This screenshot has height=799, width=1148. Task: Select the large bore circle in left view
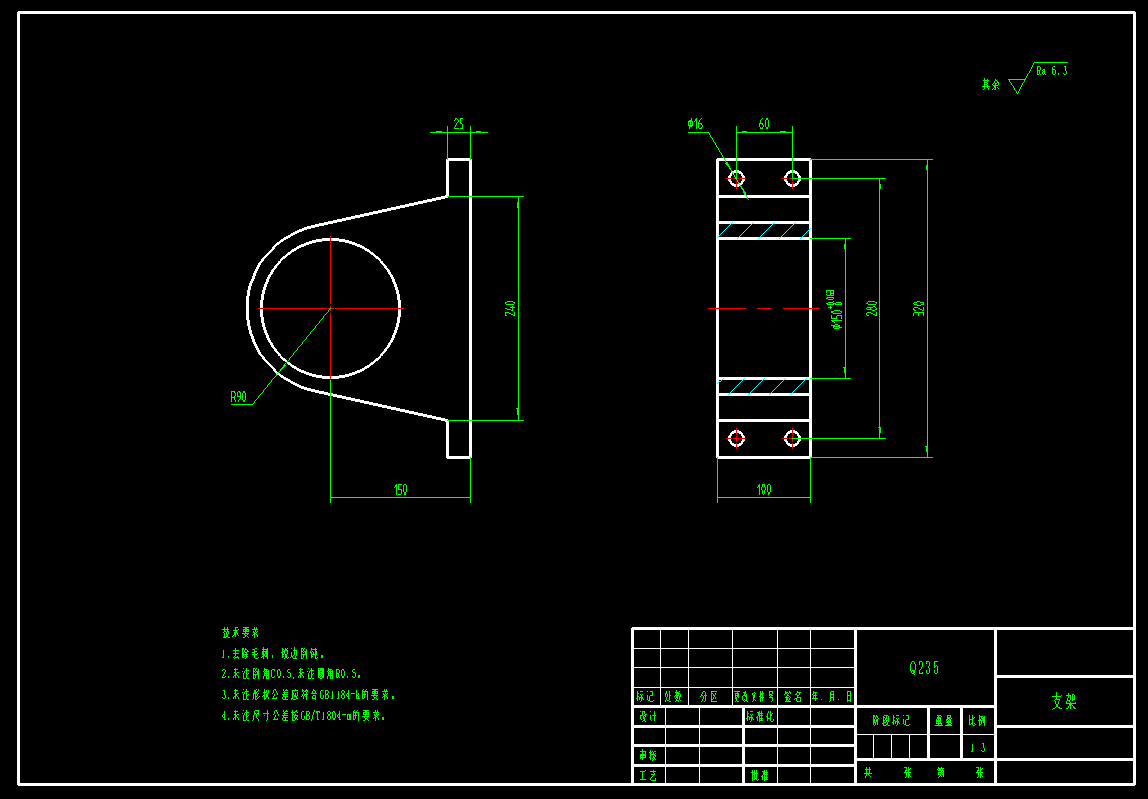pos(330,308)
